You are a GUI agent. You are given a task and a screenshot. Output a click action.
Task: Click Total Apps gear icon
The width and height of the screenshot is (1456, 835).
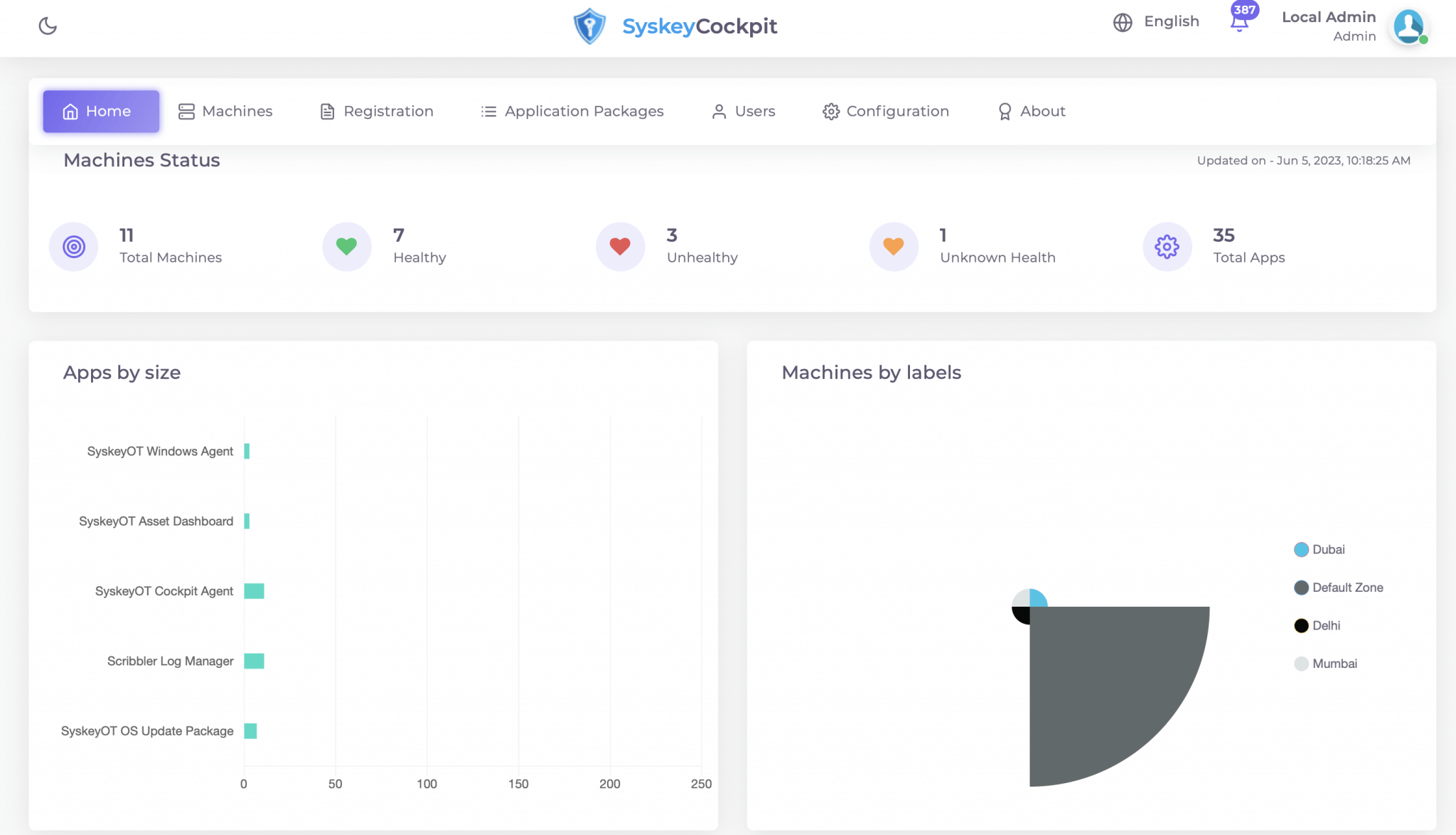point(1167,247)
